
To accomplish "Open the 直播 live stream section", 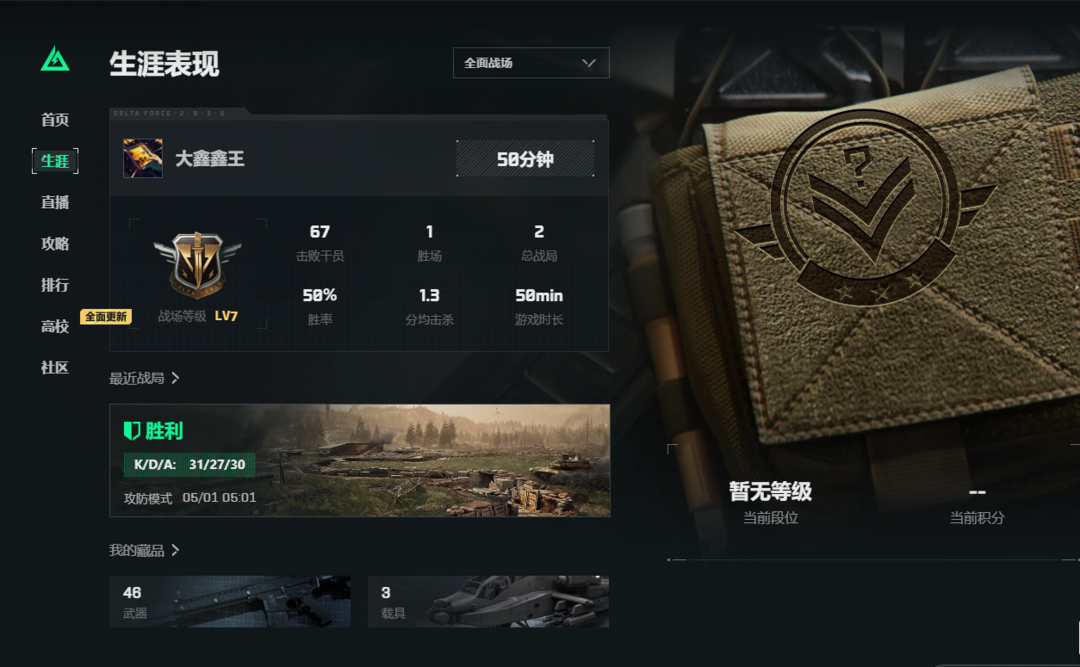I will tap(55, 203).
